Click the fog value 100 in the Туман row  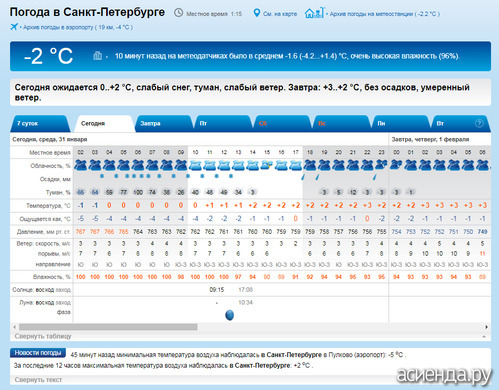pyautogui.click(x=138, y=192)
